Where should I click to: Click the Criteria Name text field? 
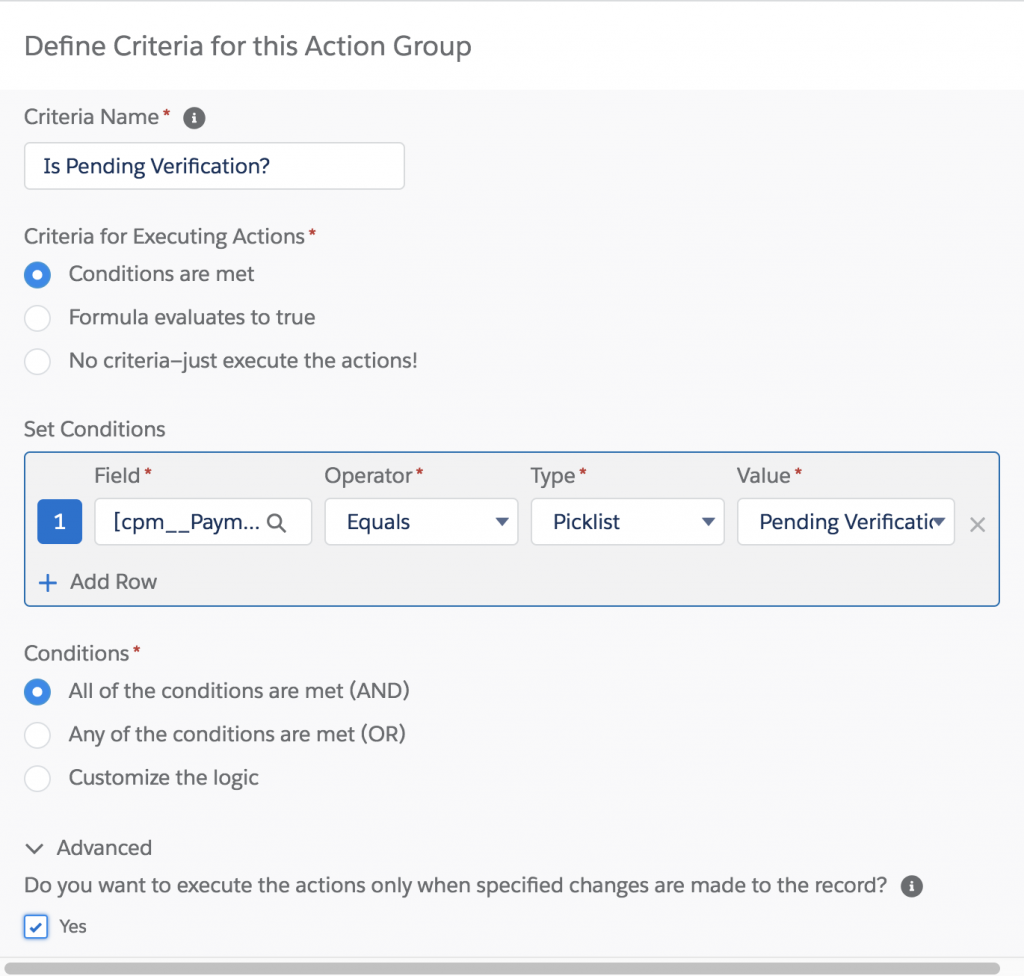[x=214, y=166]
